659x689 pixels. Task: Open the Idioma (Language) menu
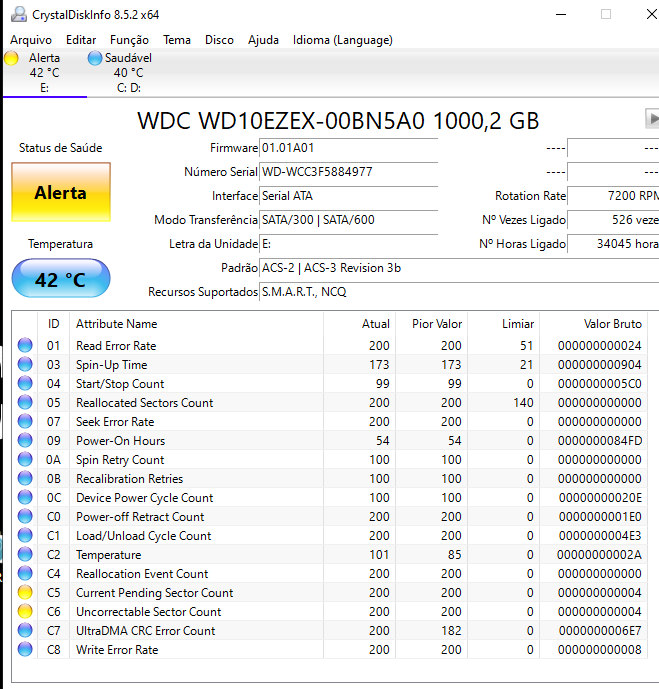343,40
